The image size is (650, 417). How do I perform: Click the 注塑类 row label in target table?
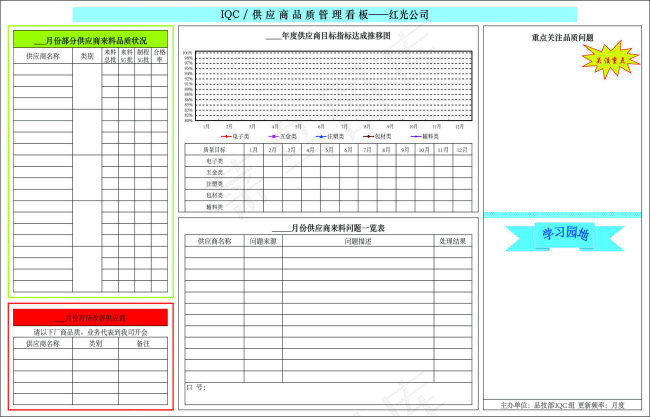click(214, 184)
